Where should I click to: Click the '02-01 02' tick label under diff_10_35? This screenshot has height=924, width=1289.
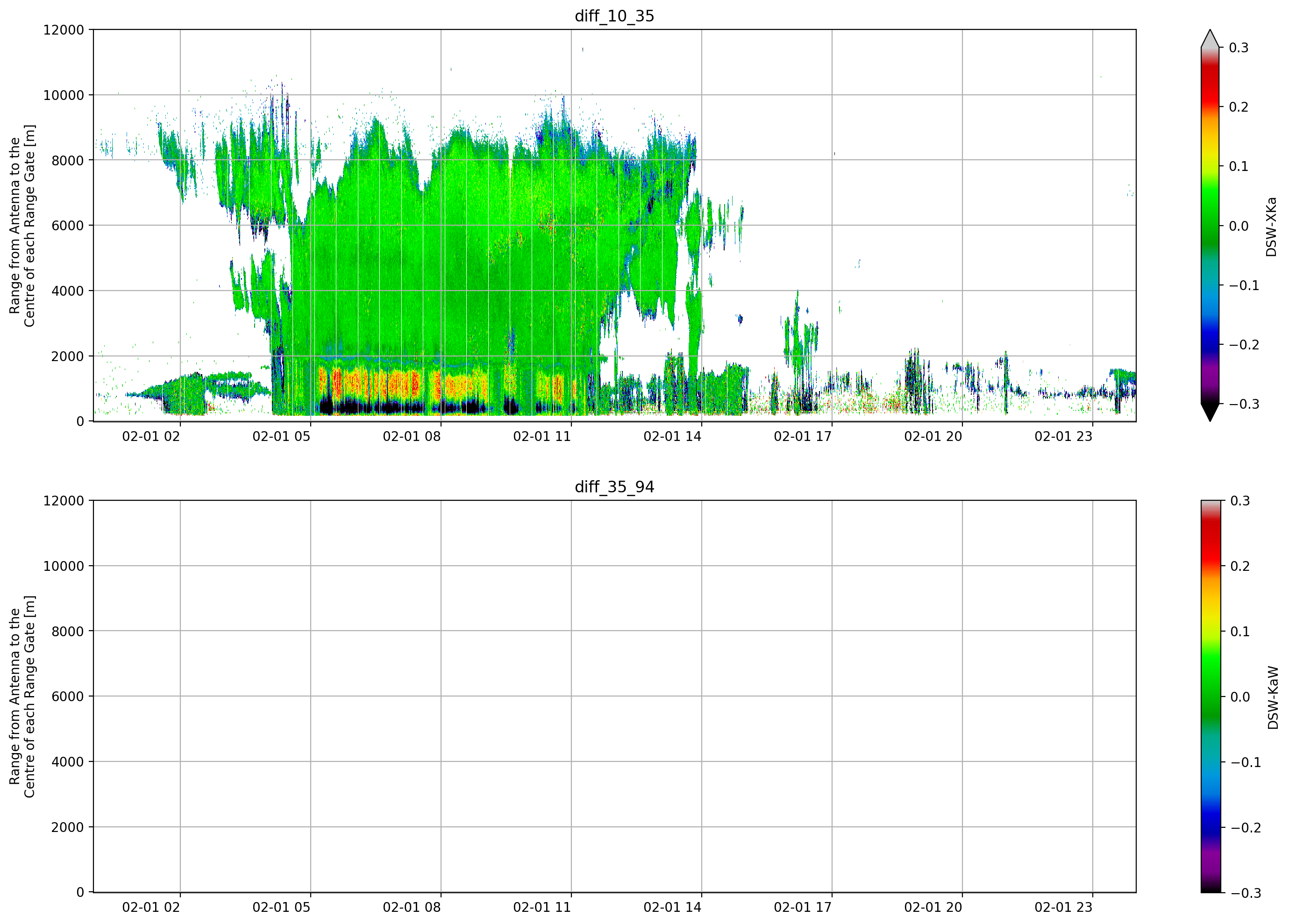click(151, 436)
